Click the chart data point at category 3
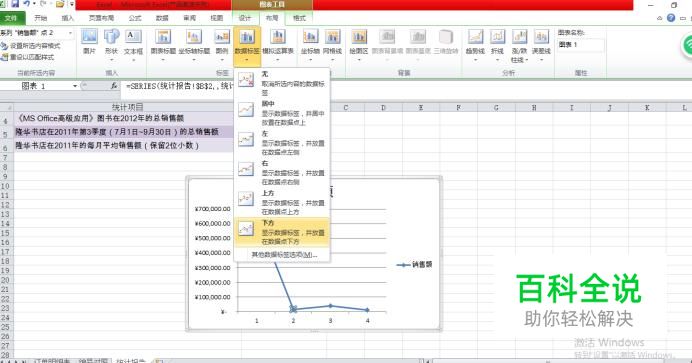This screenshot has width=692, height=363. coord(331,306)
